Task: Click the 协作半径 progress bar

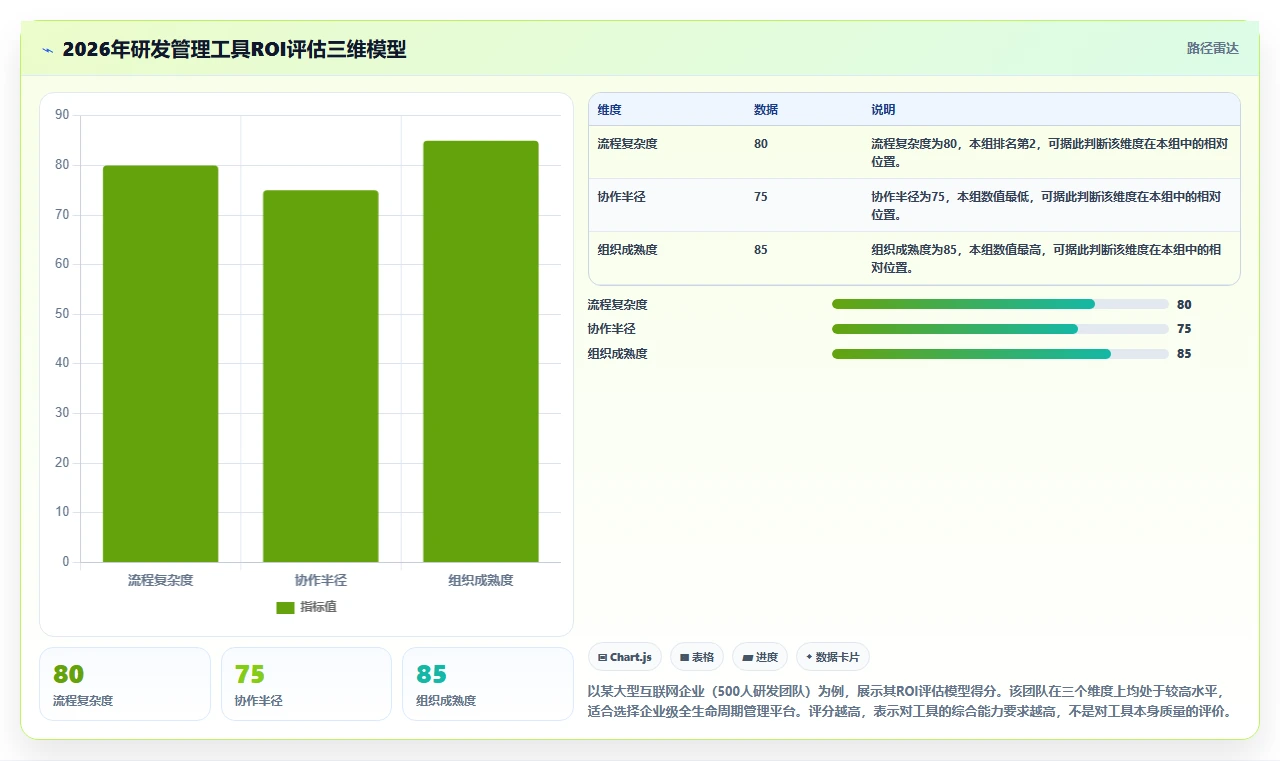Action: 1000,329
